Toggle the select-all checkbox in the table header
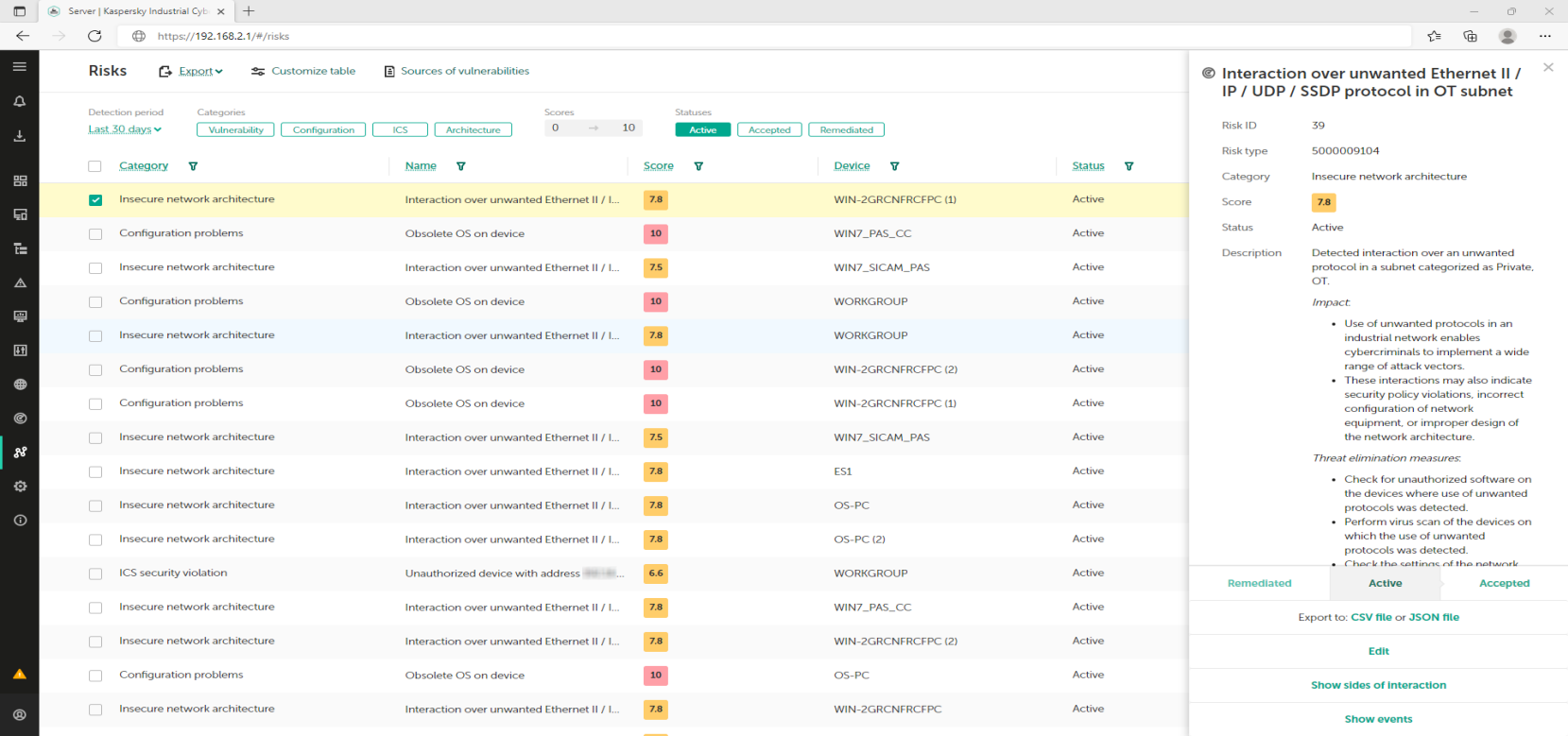This screenshot has width=1568, height=736. [x=95, y=166]
